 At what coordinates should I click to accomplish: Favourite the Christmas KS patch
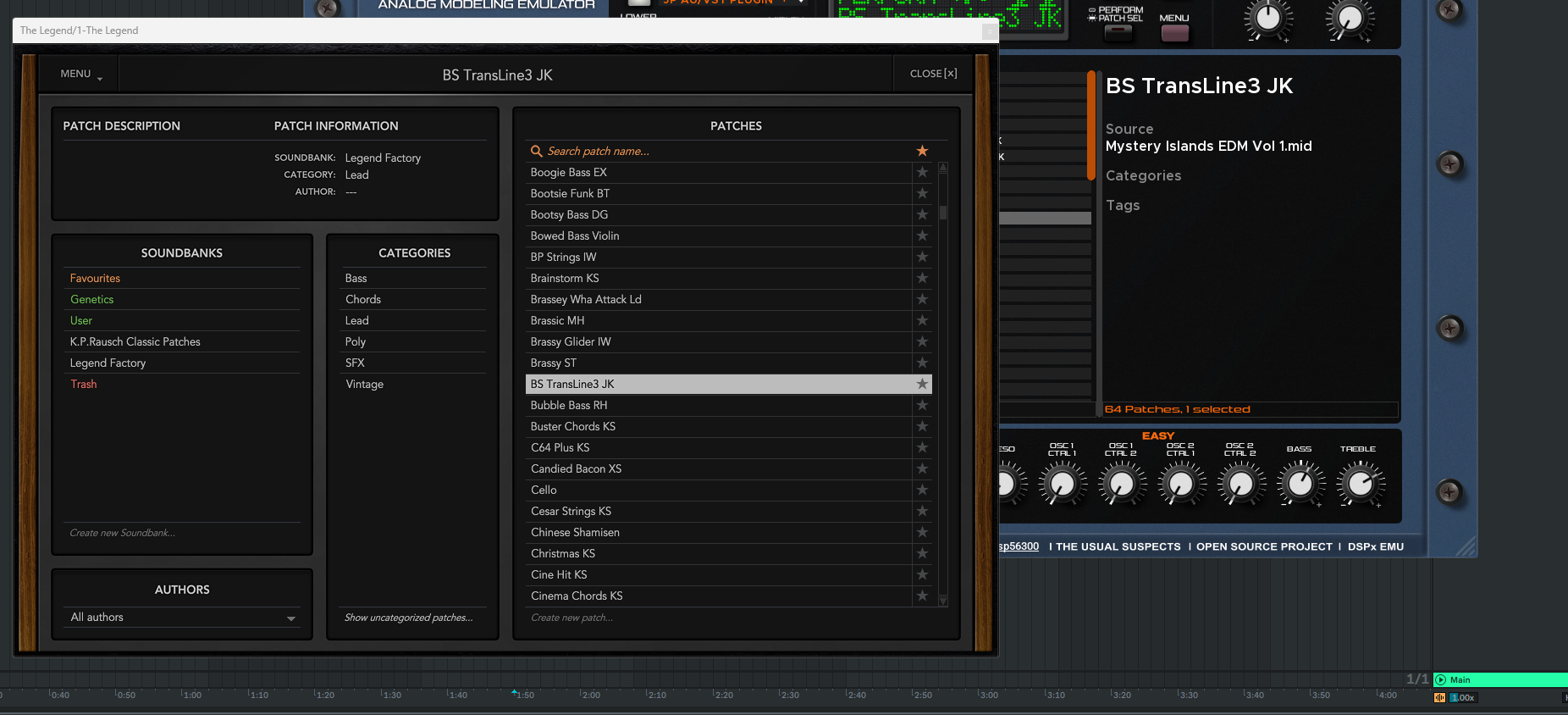tap(922, 553)
